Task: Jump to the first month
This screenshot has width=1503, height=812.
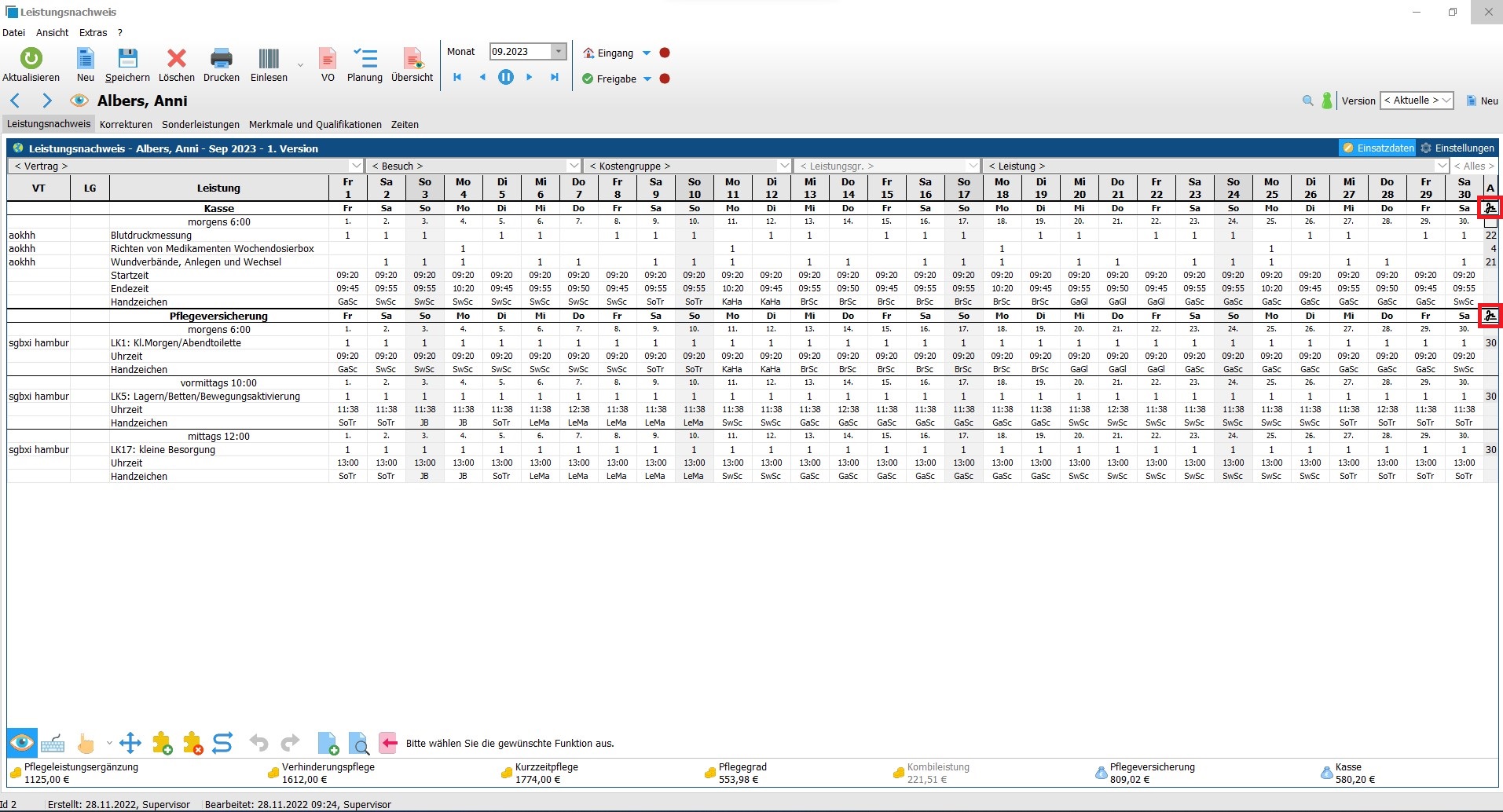Action: pyautogui.click(x=457, y=77)
